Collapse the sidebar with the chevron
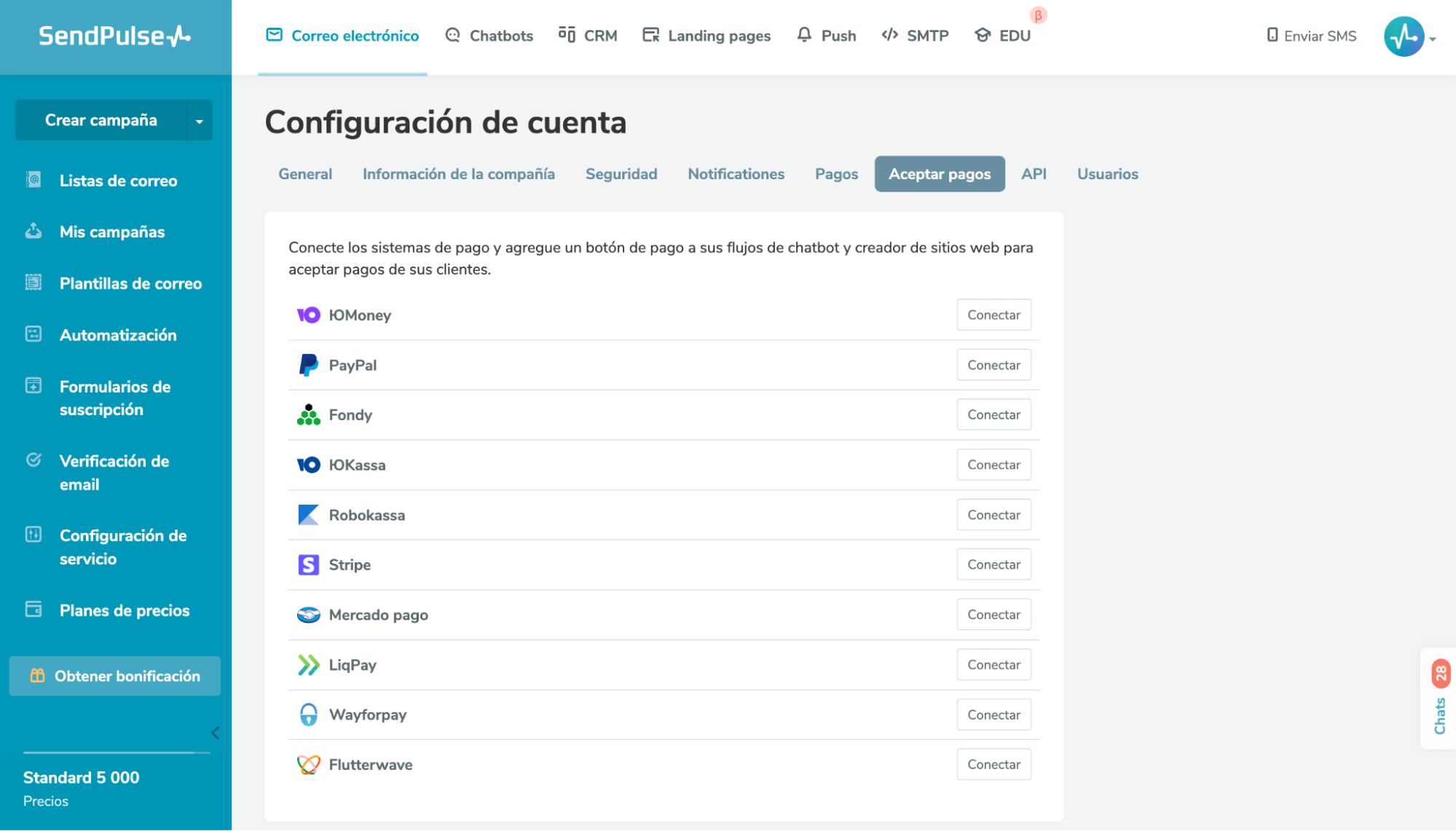 coord(215,733)
